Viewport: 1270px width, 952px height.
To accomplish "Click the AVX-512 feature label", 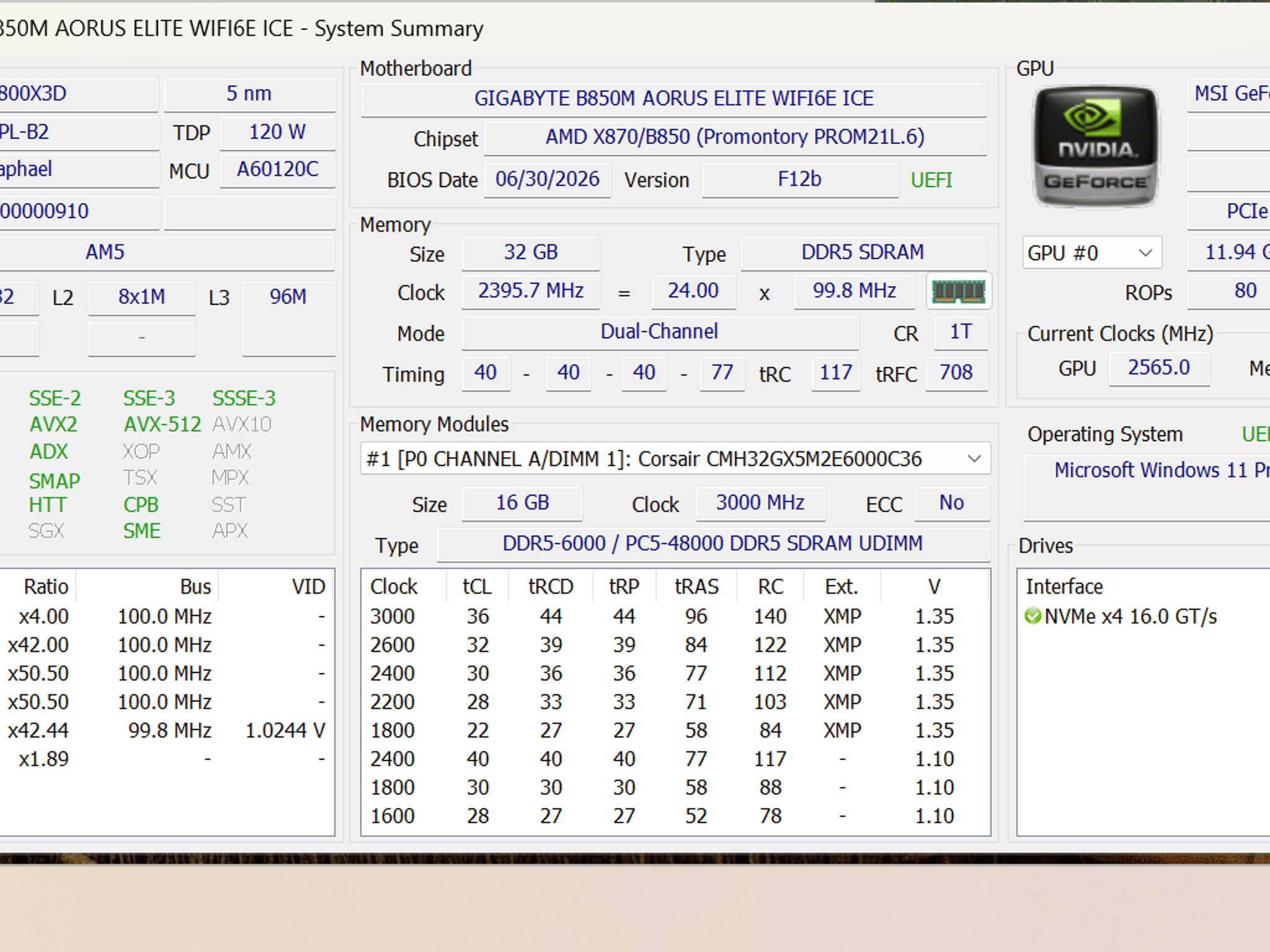I will 162,425.
